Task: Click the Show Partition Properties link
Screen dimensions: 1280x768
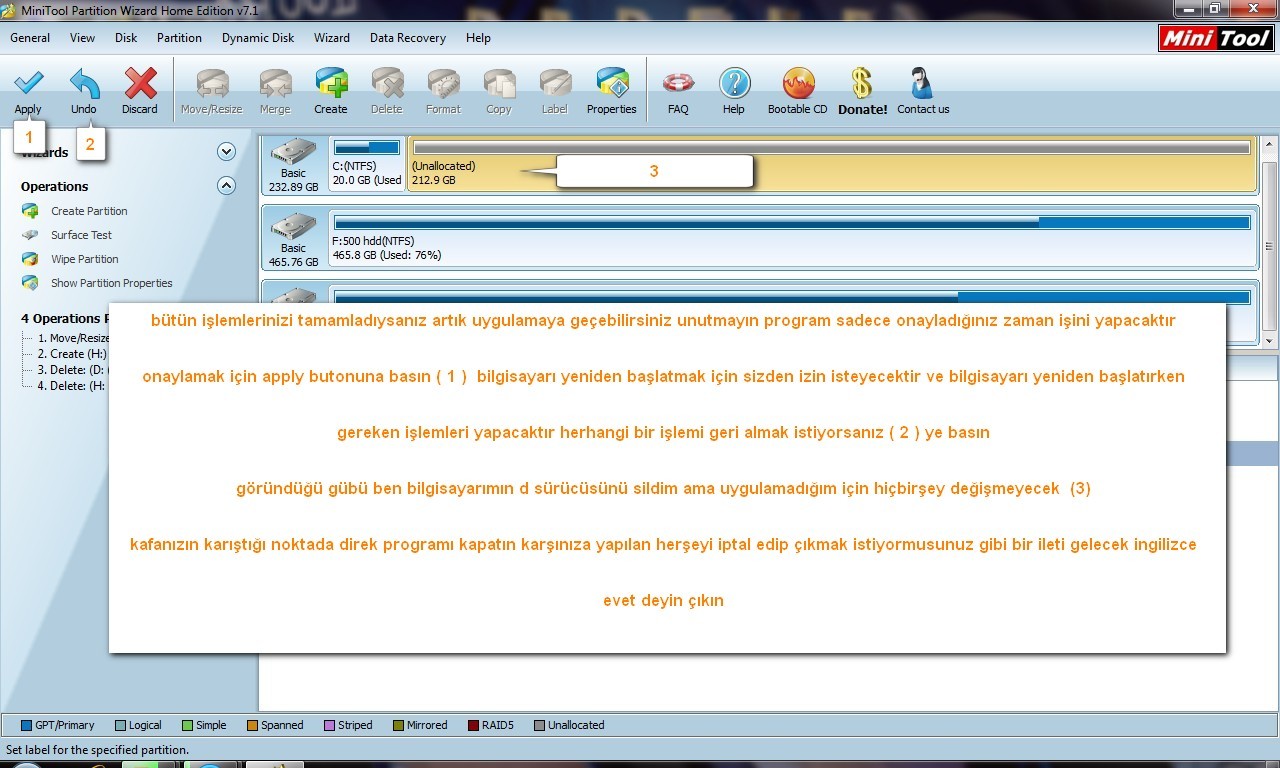Action: (112, 283)
